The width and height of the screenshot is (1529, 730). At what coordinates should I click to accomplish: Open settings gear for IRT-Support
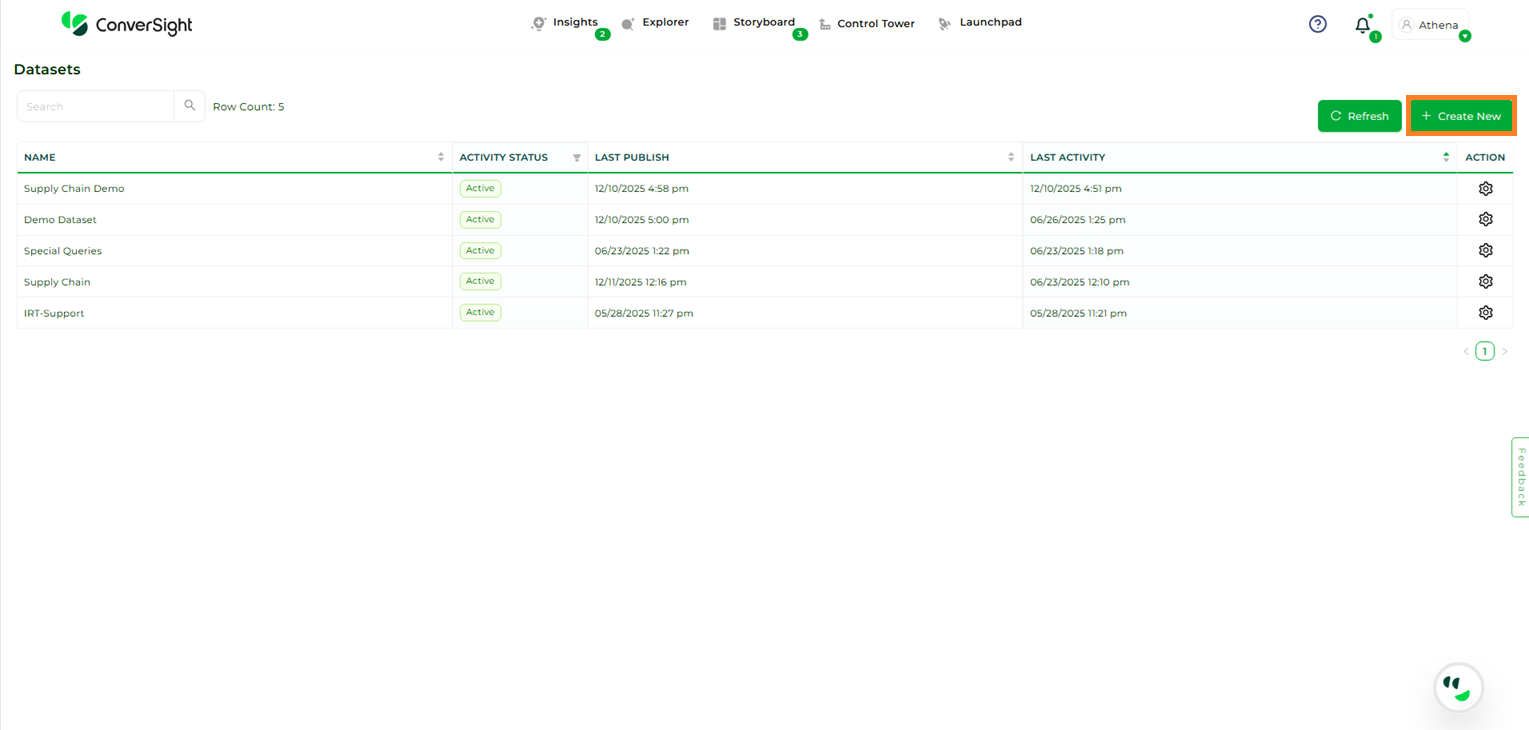click(x=1485, y=313)
